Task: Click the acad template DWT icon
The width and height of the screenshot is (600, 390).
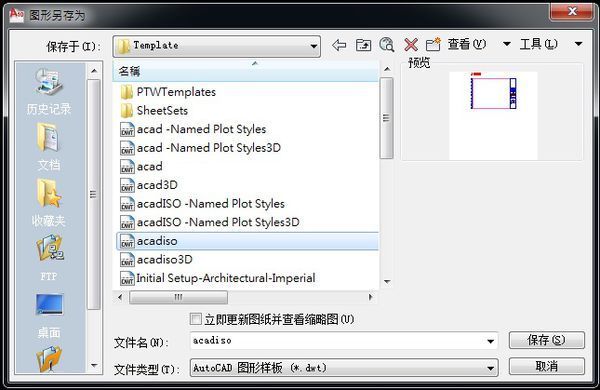Action: [x=127, y=167]
